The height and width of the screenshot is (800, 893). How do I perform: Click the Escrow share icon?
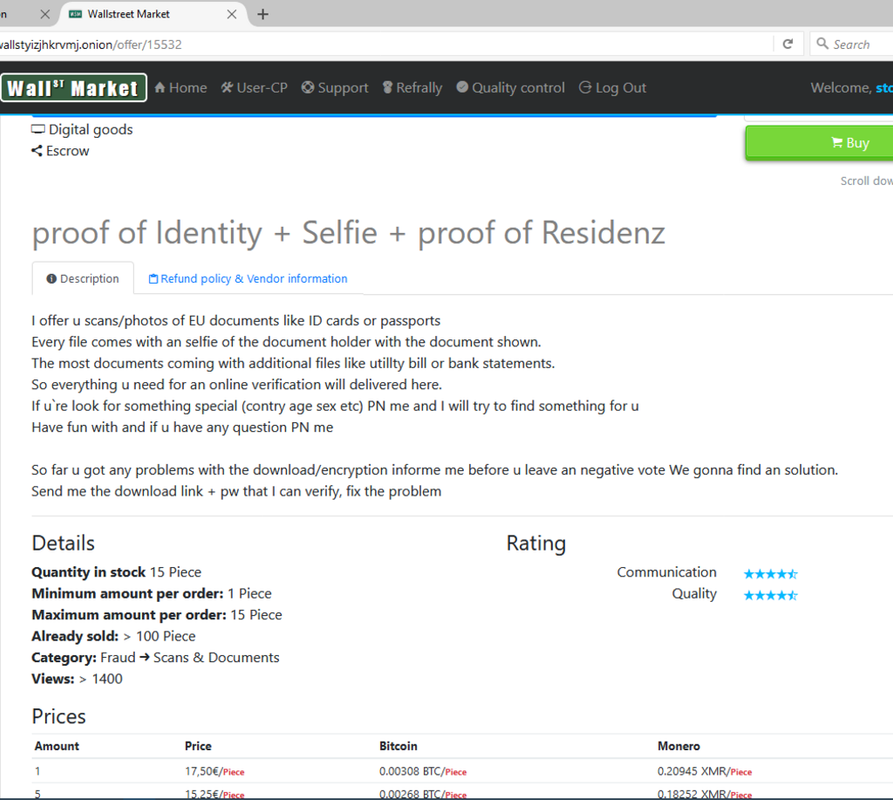(36, 151)
